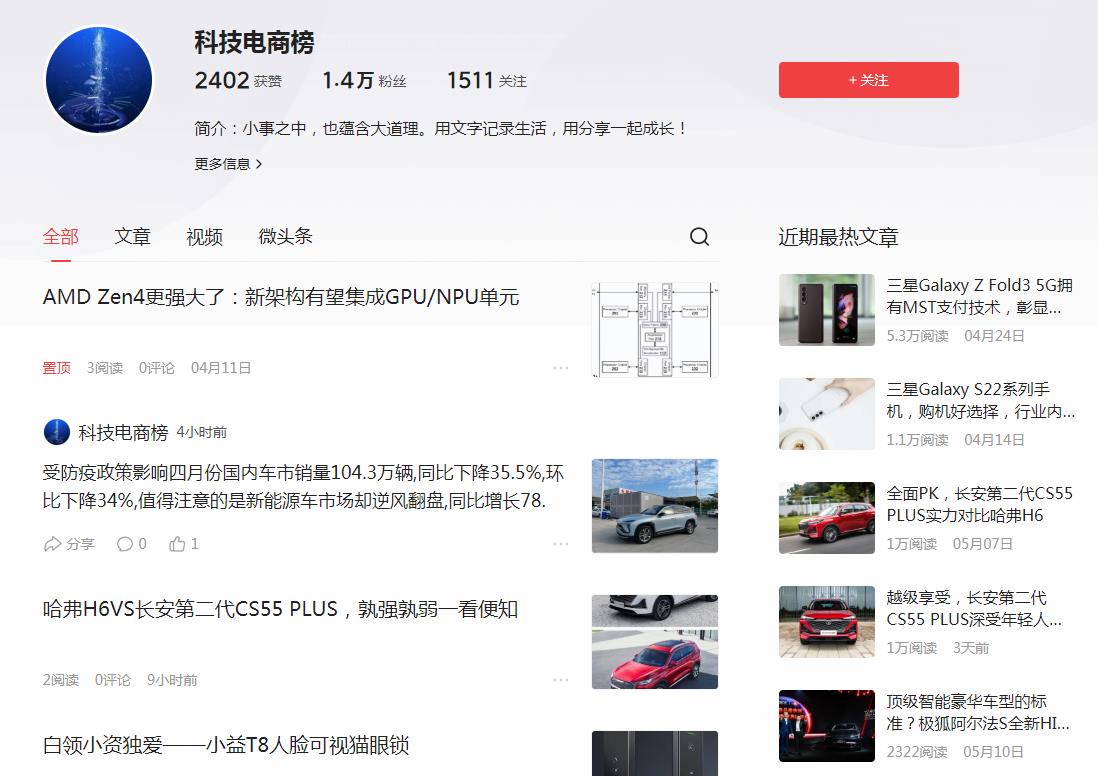Viewport: 1098px width, 776px height.
Task: Click the red CS55 PLUS driving thumbnail
Action: (x=826, y=518)
